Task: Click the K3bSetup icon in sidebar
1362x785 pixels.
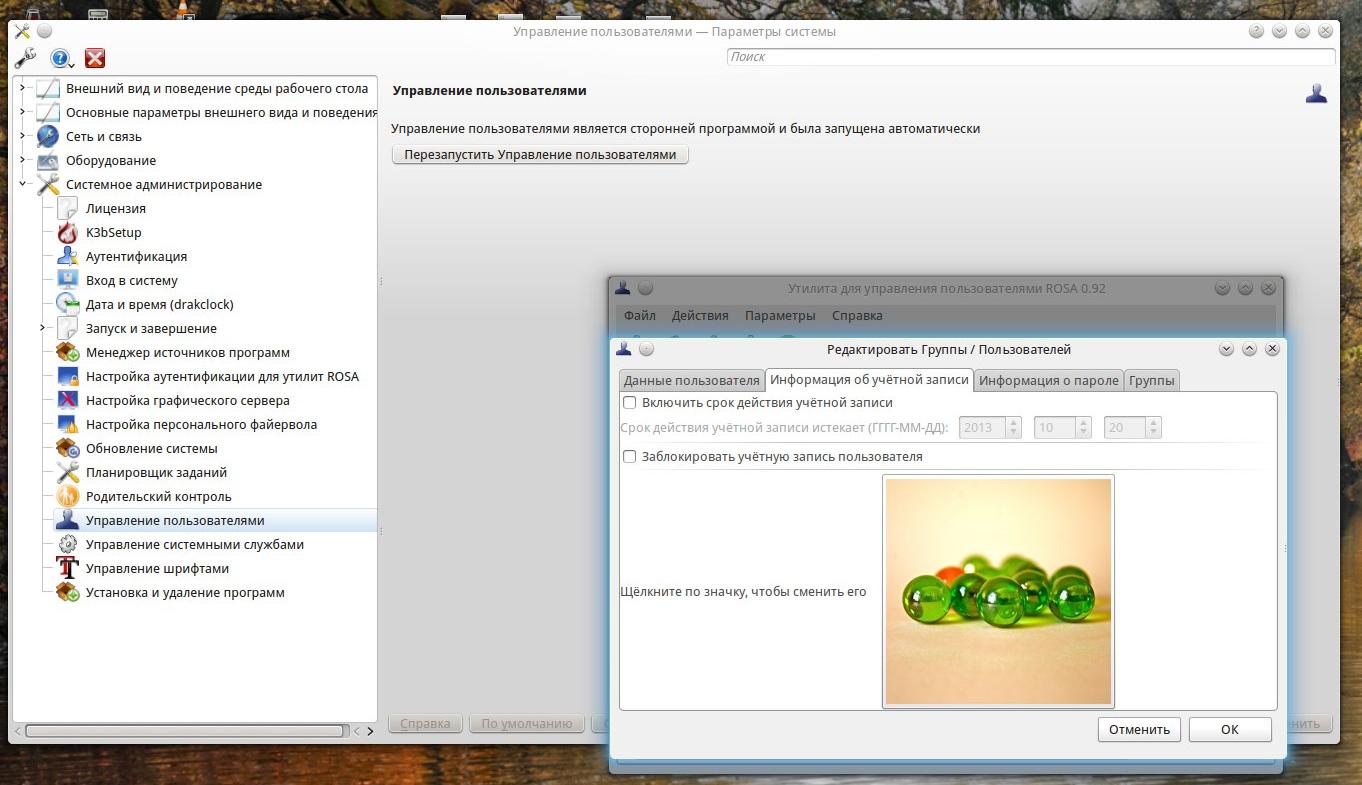Action: pos(67,233)
